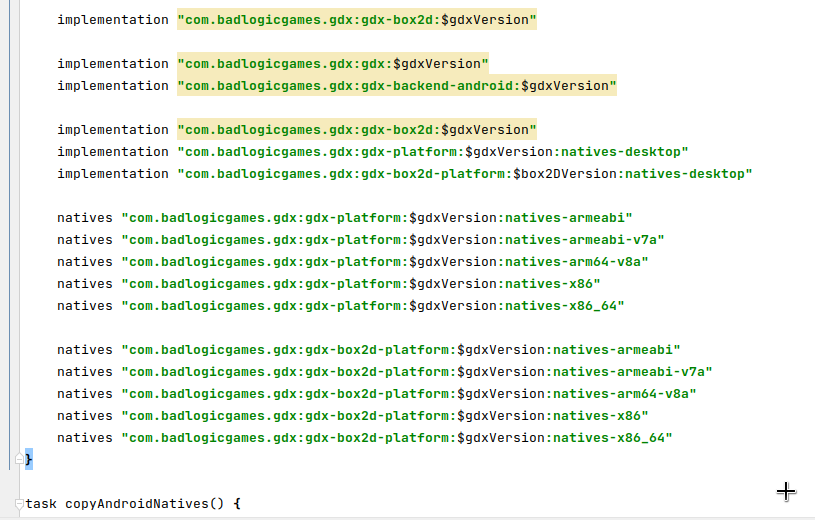Click the "implementation" keyword before gdx-backend-android
This screenshot has width=815, height=520.
coord(113,86)
